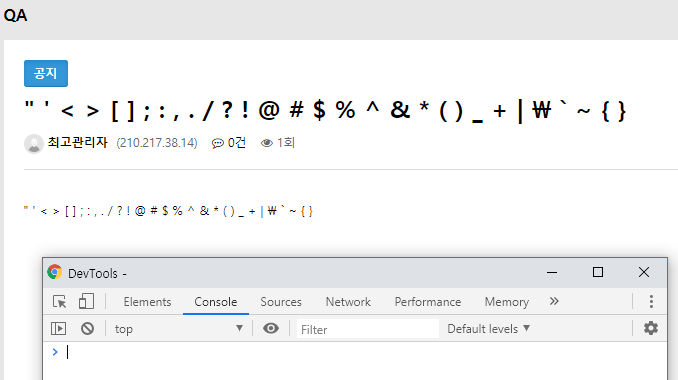Open the DevTools three-dot customize menu
The height and width of the screenshot is (380, 678).
point(651,301)
